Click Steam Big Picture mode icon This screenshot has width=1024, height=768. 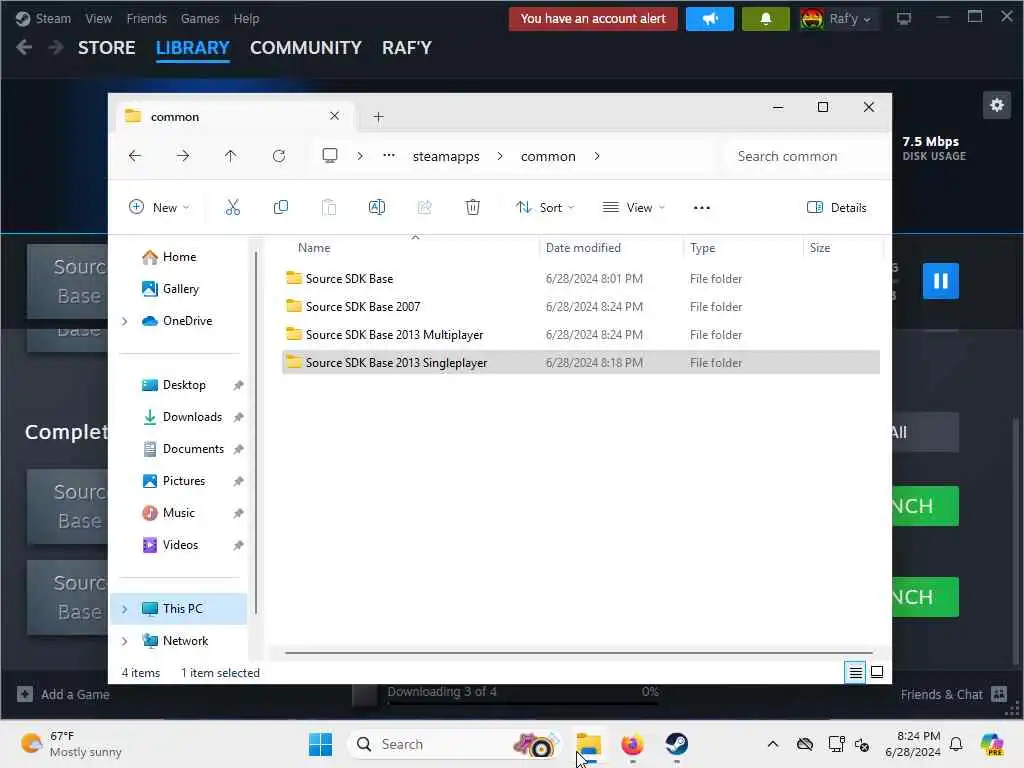(904, 19)
